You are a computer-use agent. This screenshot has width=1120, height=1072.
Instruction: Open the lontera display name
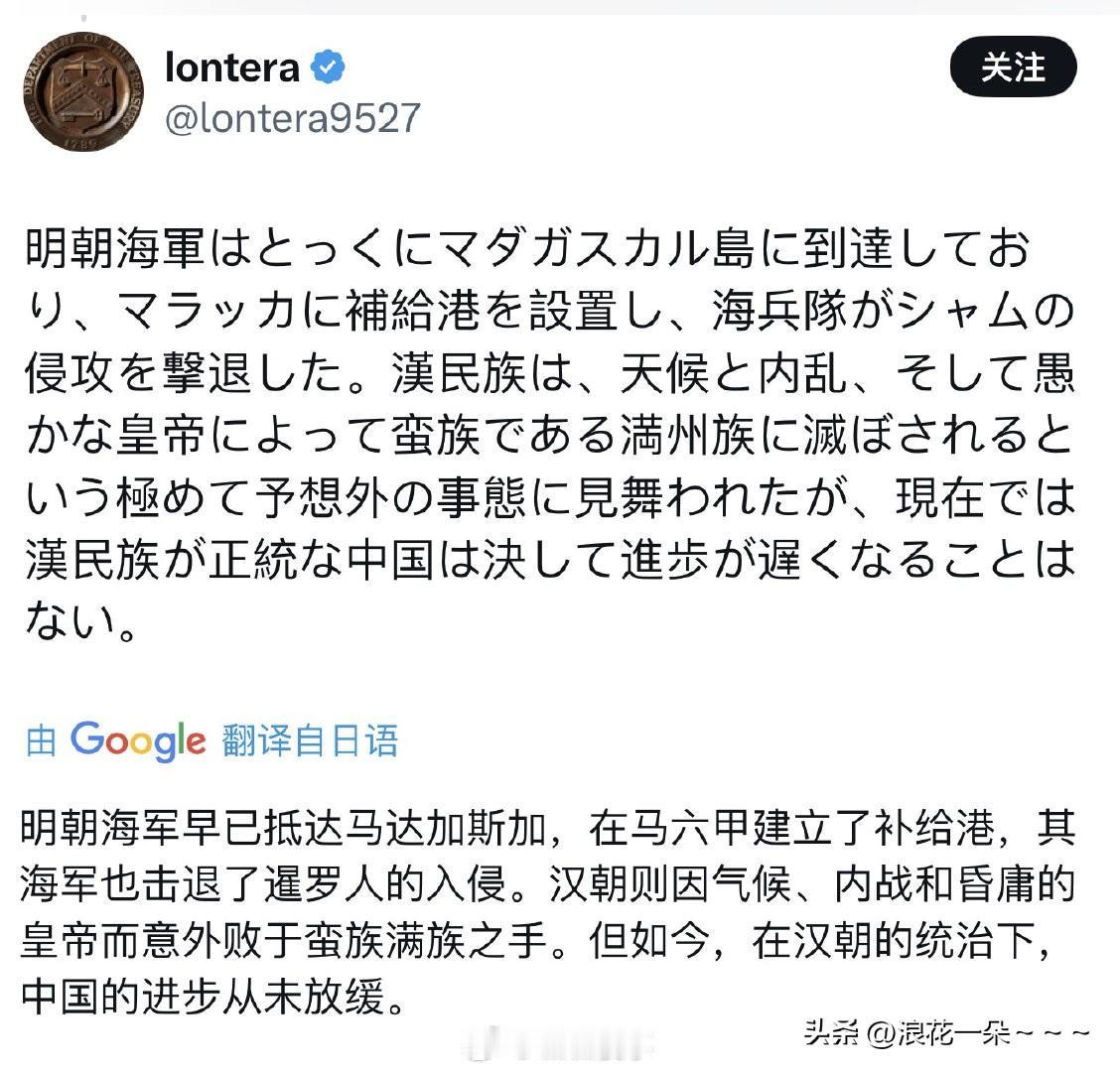click(x=232, y=67)
